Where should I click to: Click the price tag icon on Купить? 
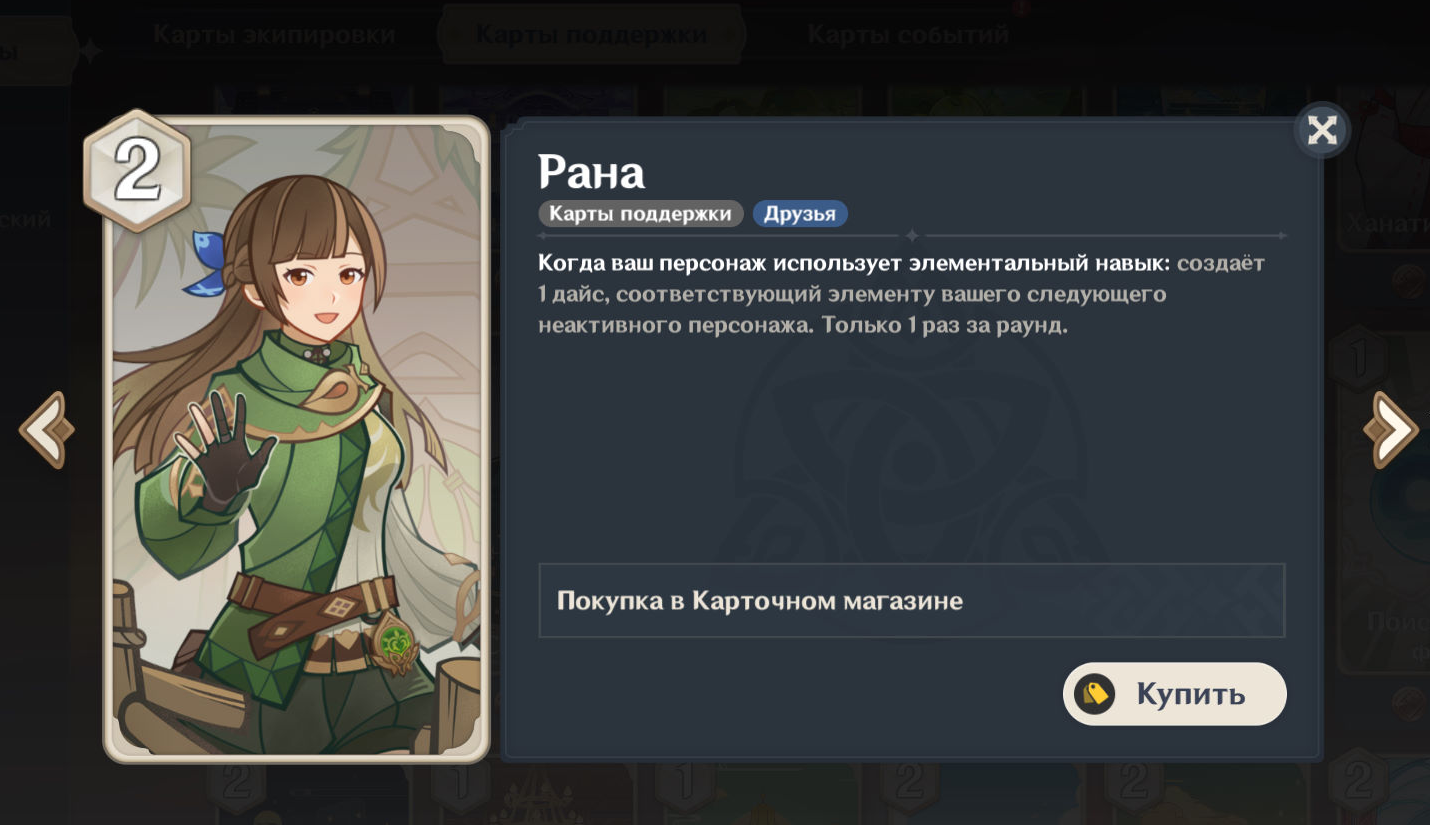pyautogui.click(x=1095, y=694)
